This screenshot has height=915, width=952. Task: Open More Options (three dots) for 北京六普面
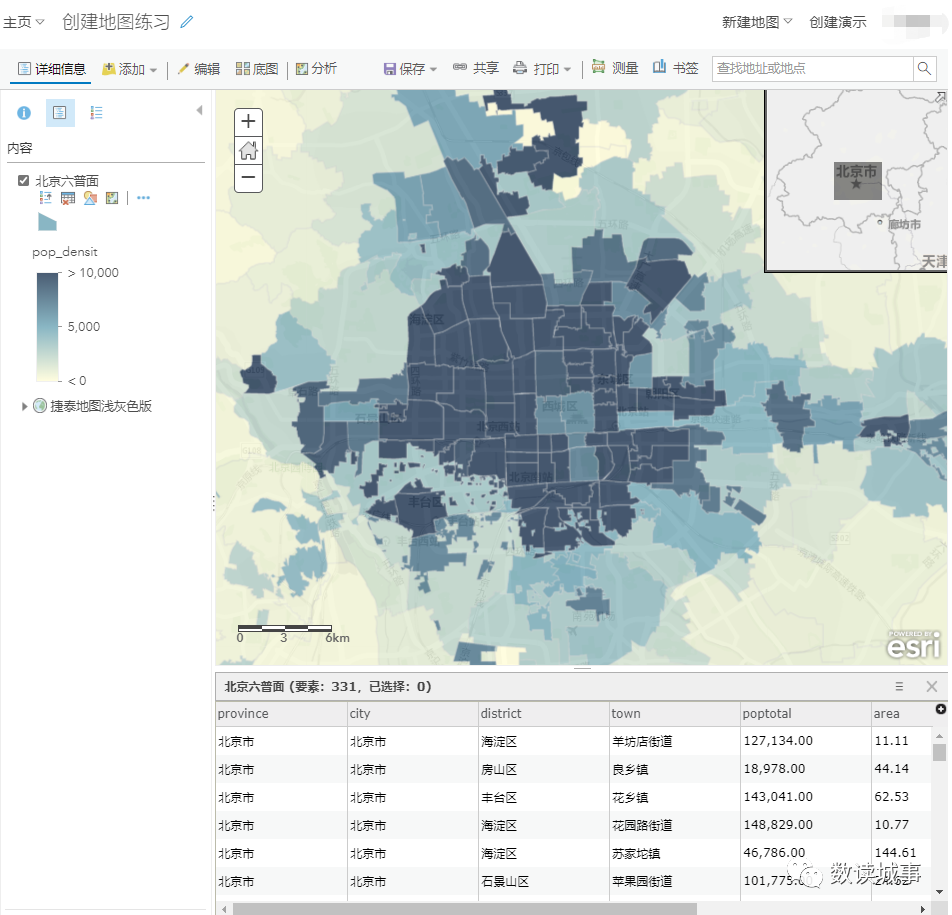click(143, 198)
